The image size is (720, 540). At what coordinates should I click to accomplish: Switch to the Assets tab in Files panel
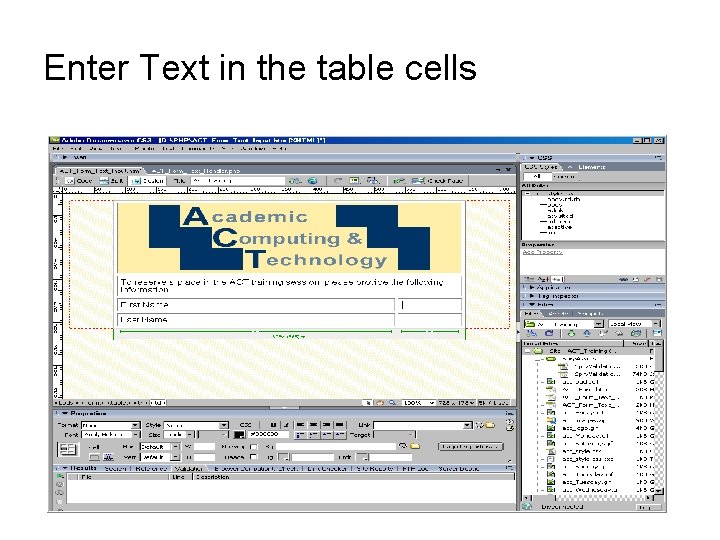click(x=559, y=314)
